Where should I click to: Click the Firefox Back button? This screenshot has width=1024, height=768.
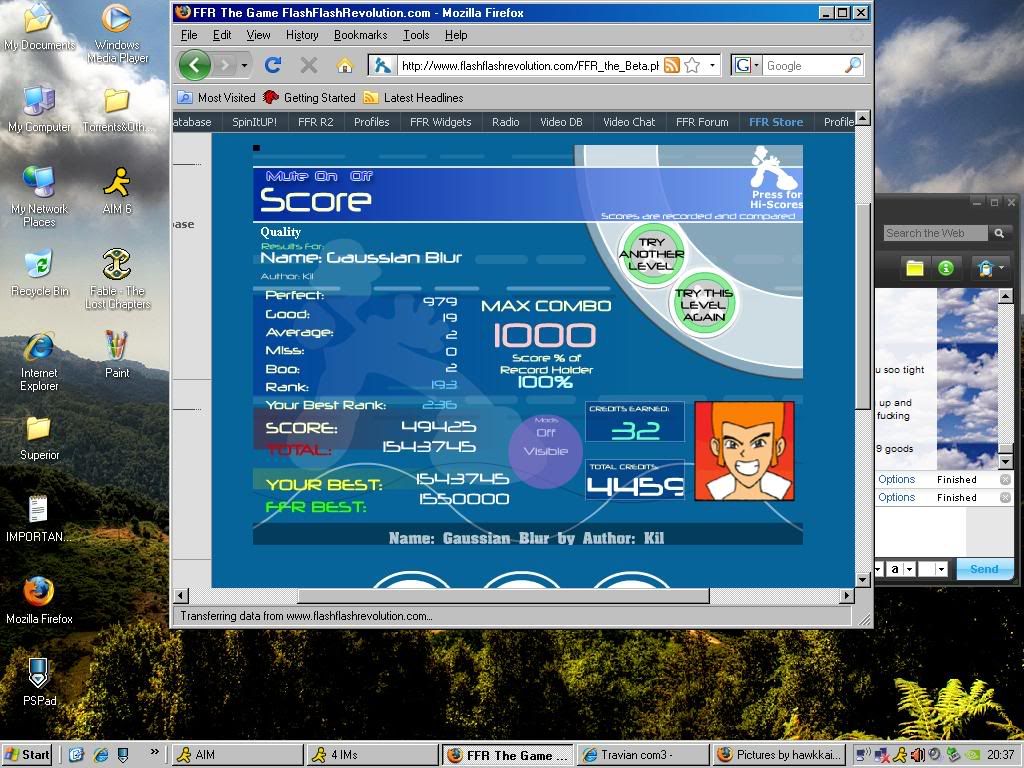195,66
